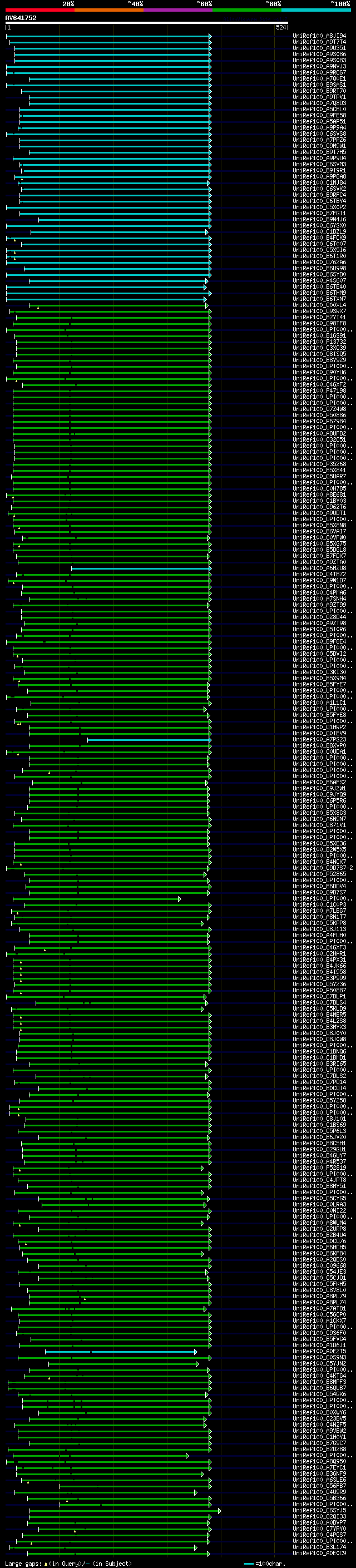
Task: Open hit UniRef100_C5X0P2
Action: pyautogui.click(x=319, y=207)
